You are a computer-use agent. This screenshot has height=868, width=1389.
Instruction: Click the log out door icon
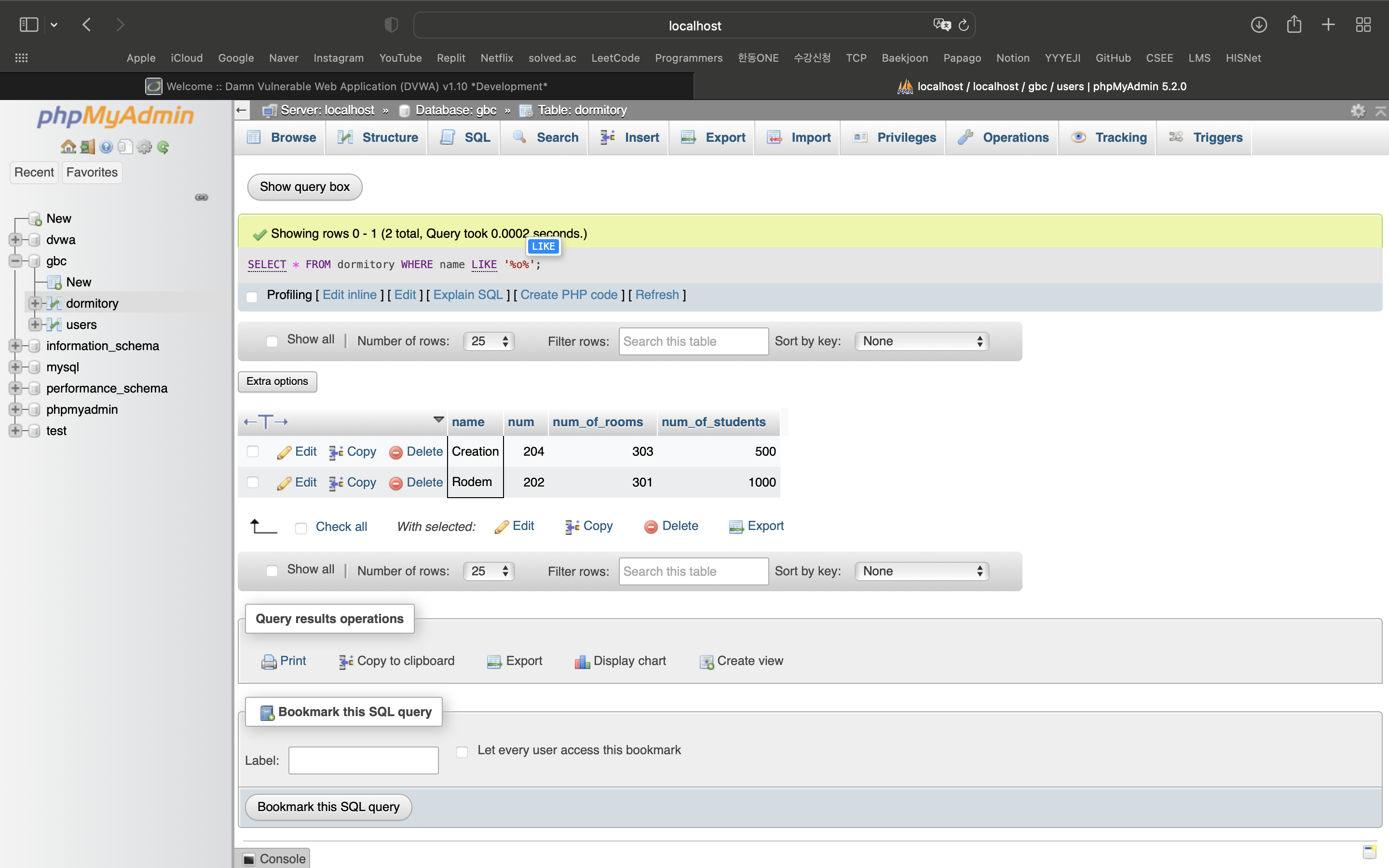[87, 147]
